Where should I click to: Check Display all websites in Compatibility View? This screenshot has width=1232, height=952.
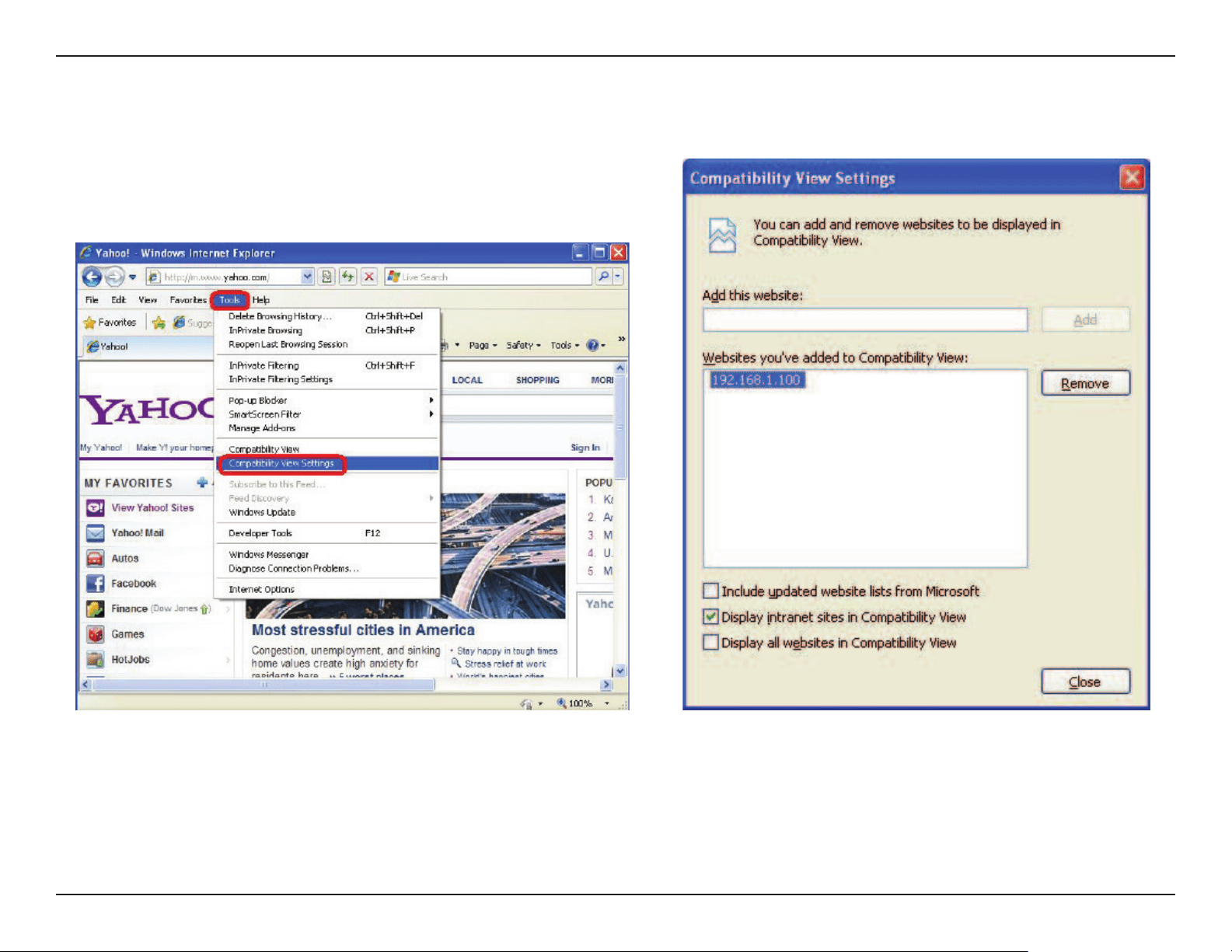coord(710,643)
